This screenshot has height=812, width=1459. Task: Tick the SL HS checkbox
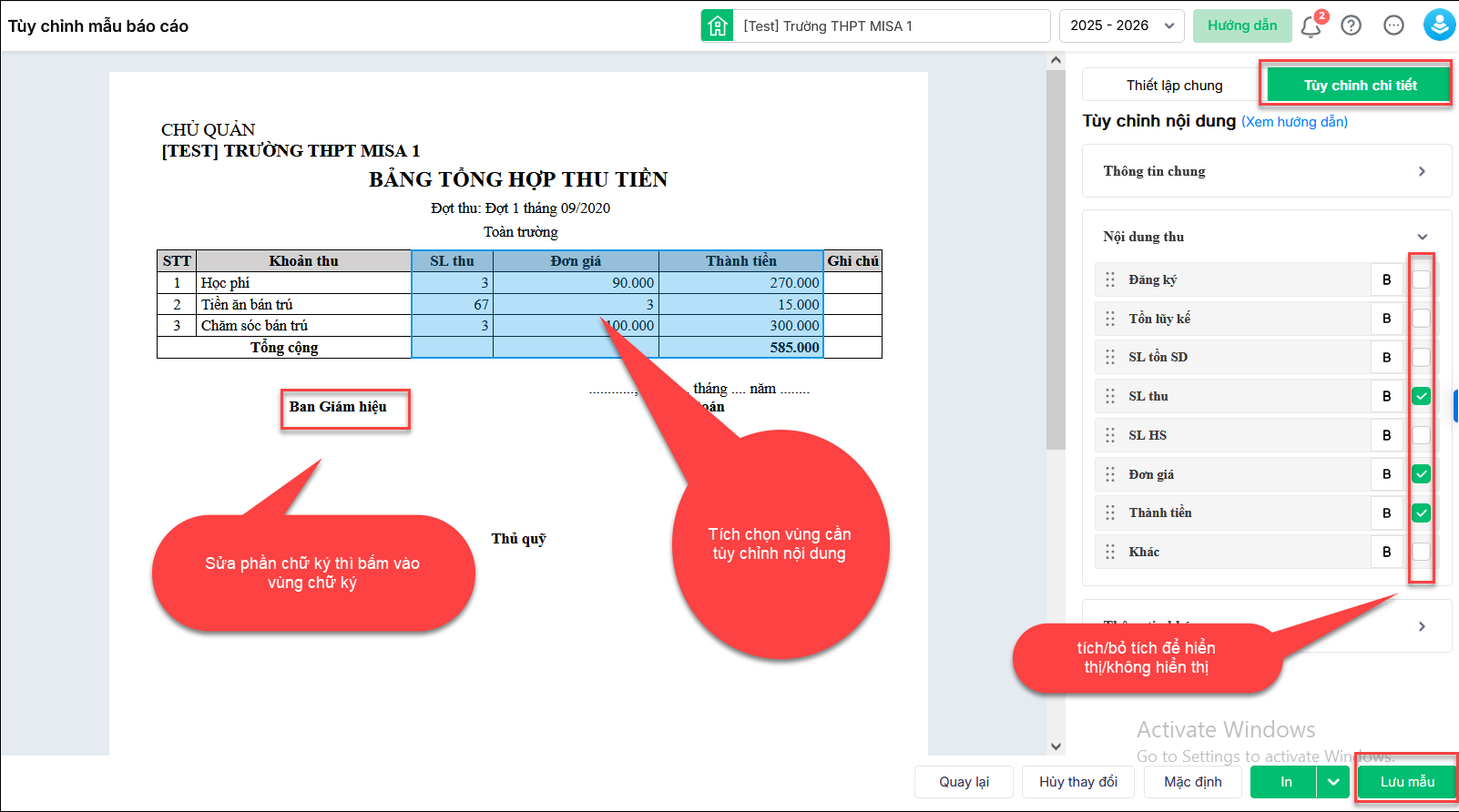point(1421,435)
